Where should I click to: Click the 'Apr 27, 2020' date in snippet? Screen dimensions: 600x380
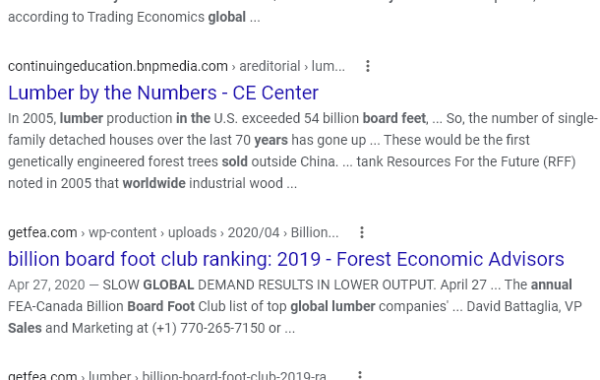tap(46, 285)
